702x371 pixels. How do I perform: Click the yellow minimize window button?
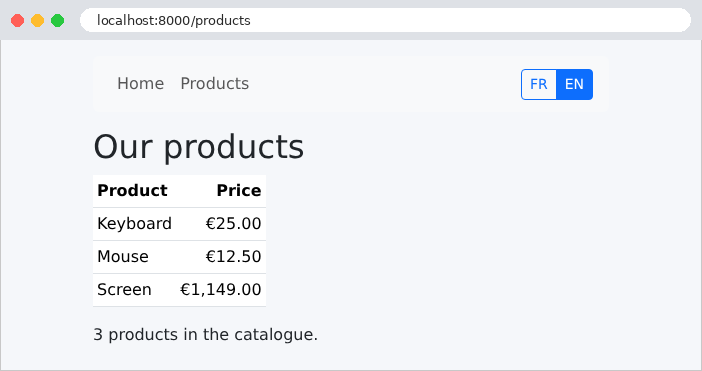pos(38,21)
